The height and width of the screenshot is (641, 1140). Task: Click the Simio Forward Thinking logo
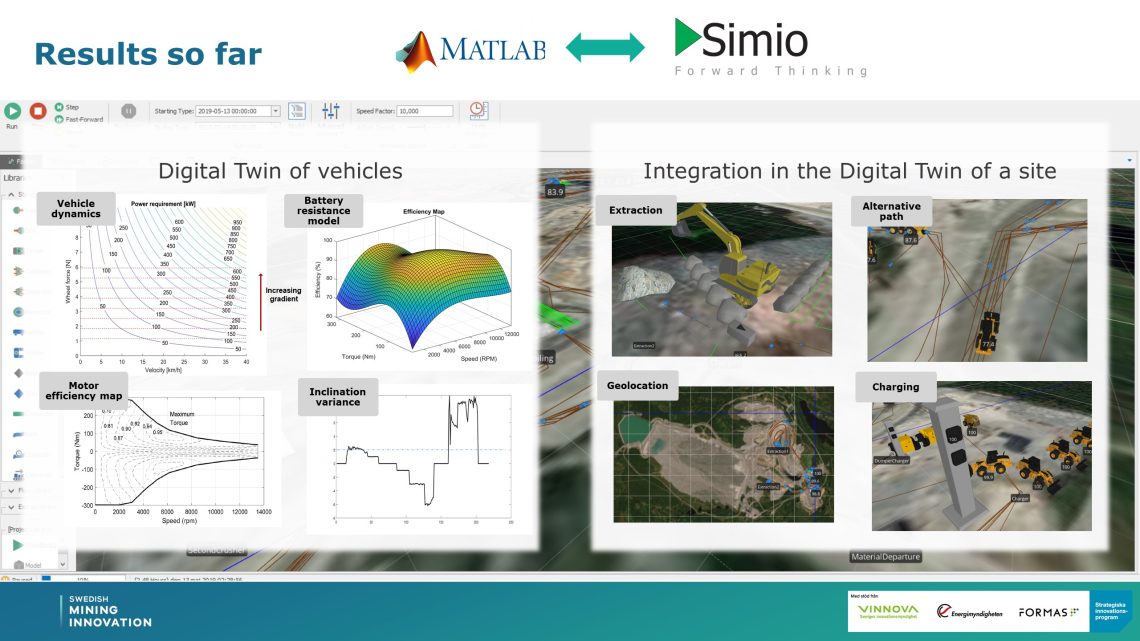point(771,47)
